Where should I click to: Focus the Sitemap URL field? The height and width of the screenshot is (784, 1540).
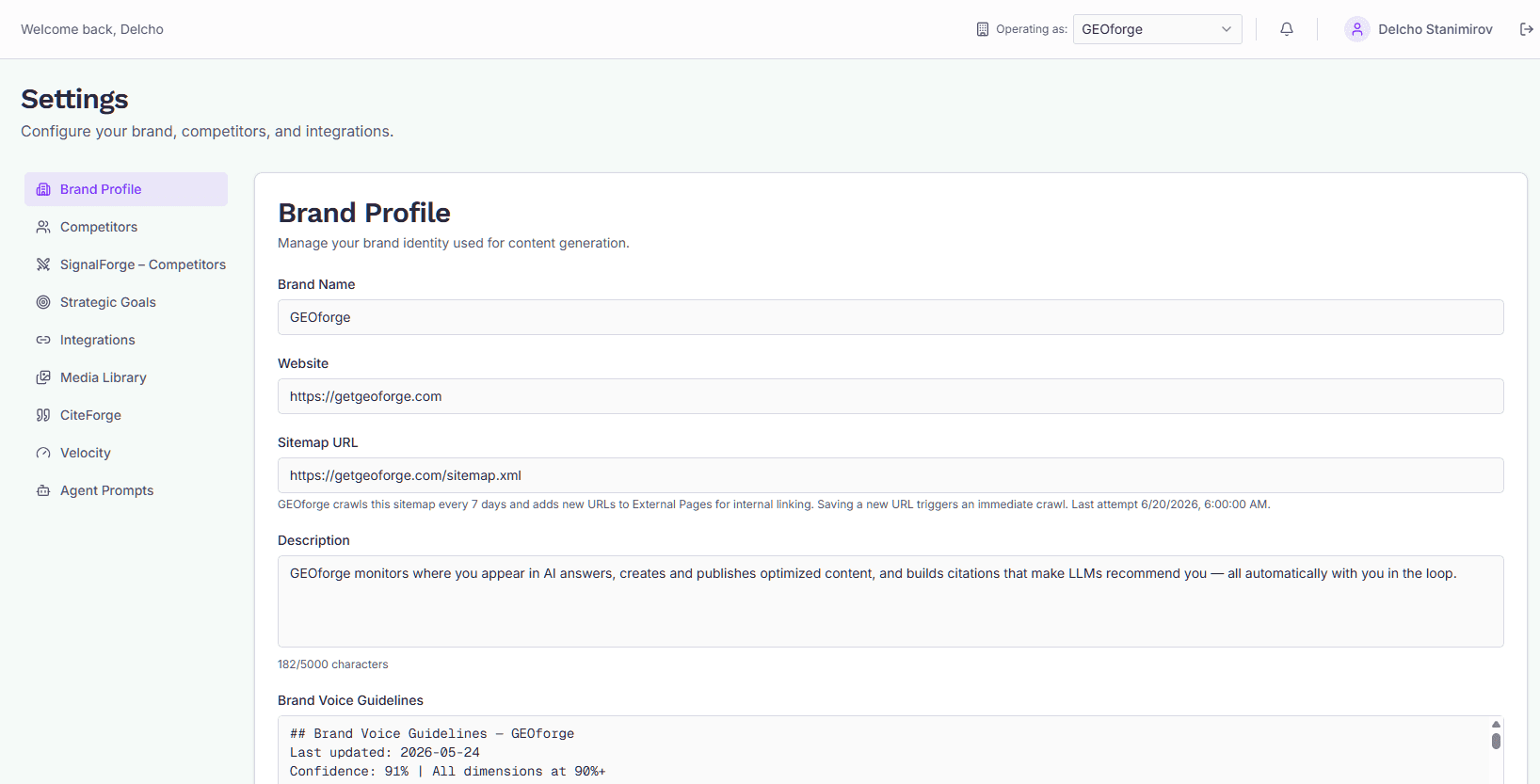(x=890, y=475)
